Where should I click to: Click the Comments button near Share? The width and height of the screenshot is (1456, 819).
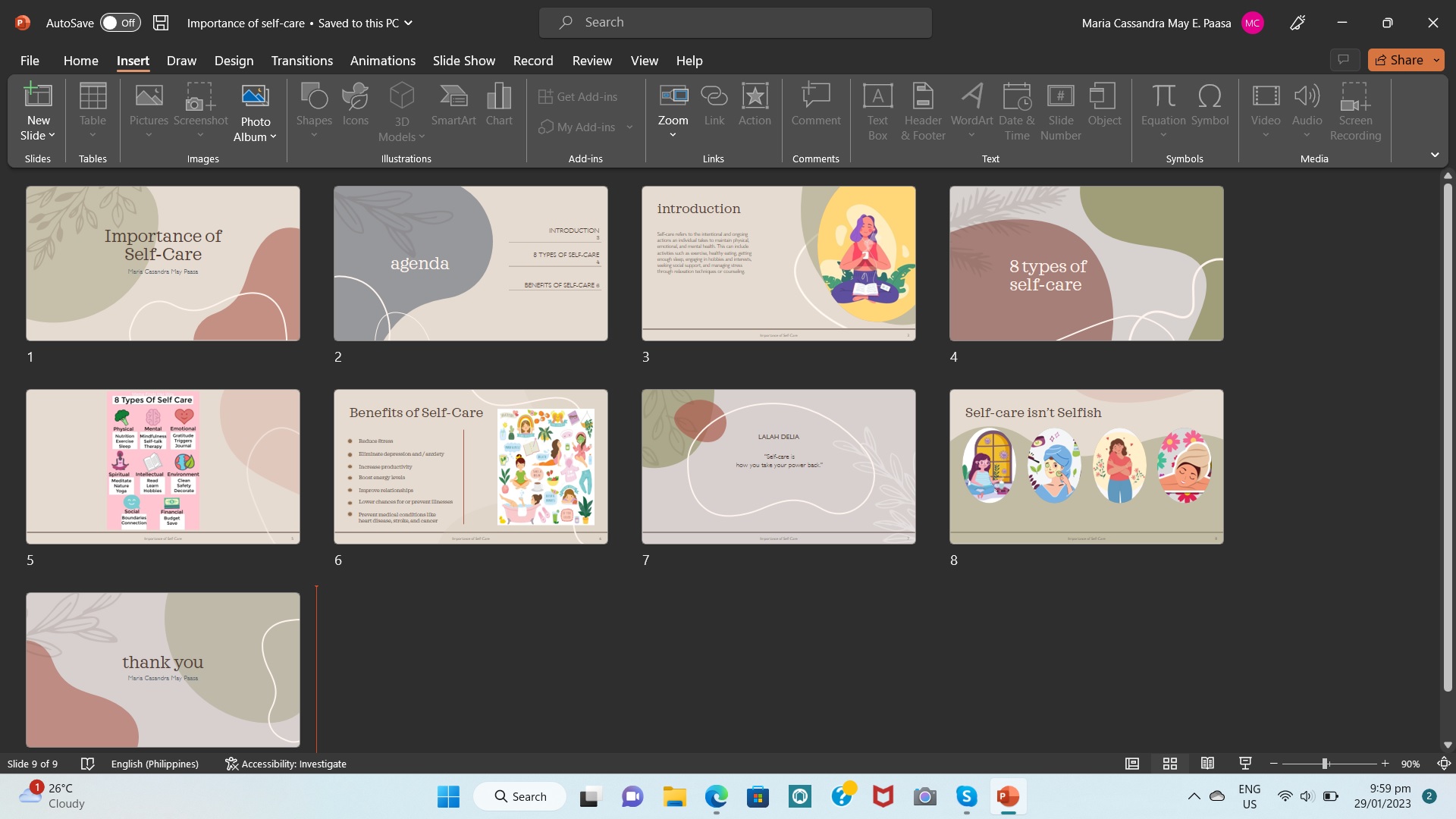[1343, 60]
